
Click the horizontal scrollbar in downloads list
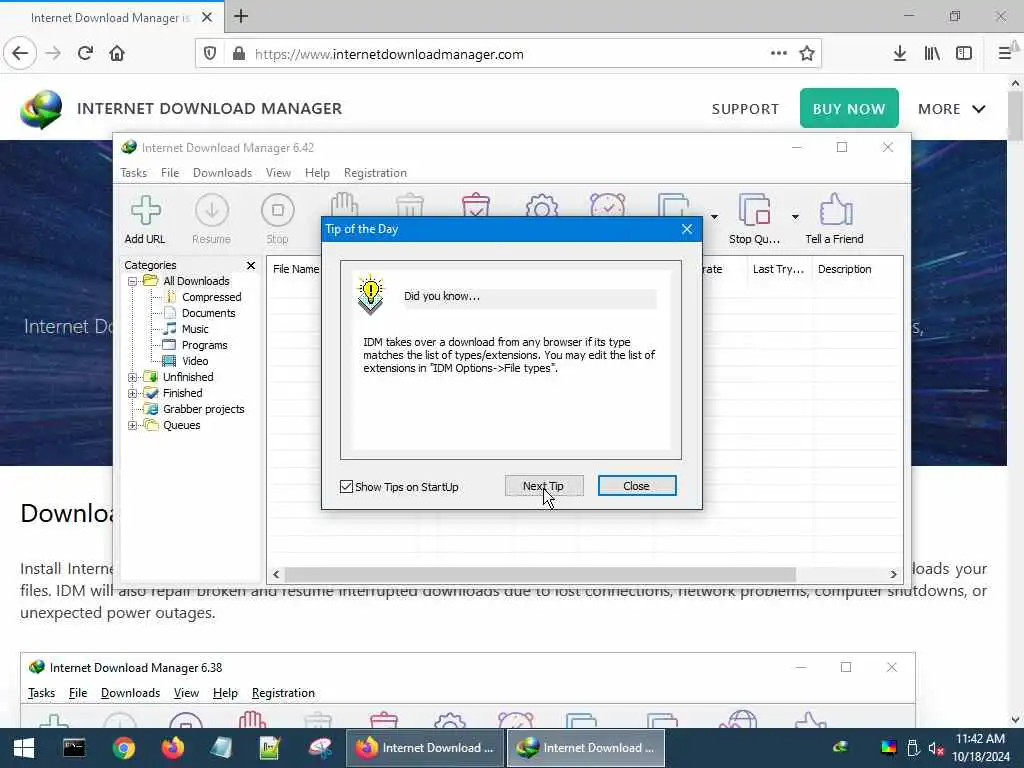pos(540,575)
